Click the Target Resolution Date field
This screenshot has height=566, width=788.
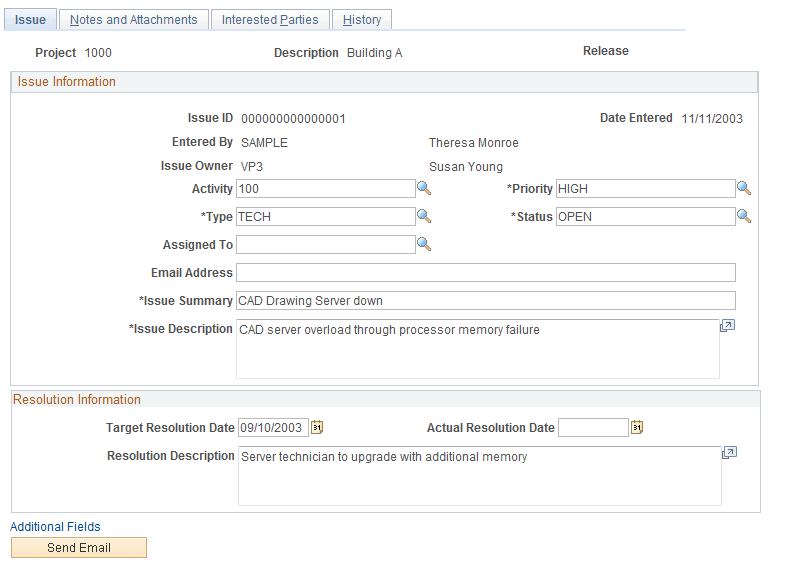click(x=273, y=427)
